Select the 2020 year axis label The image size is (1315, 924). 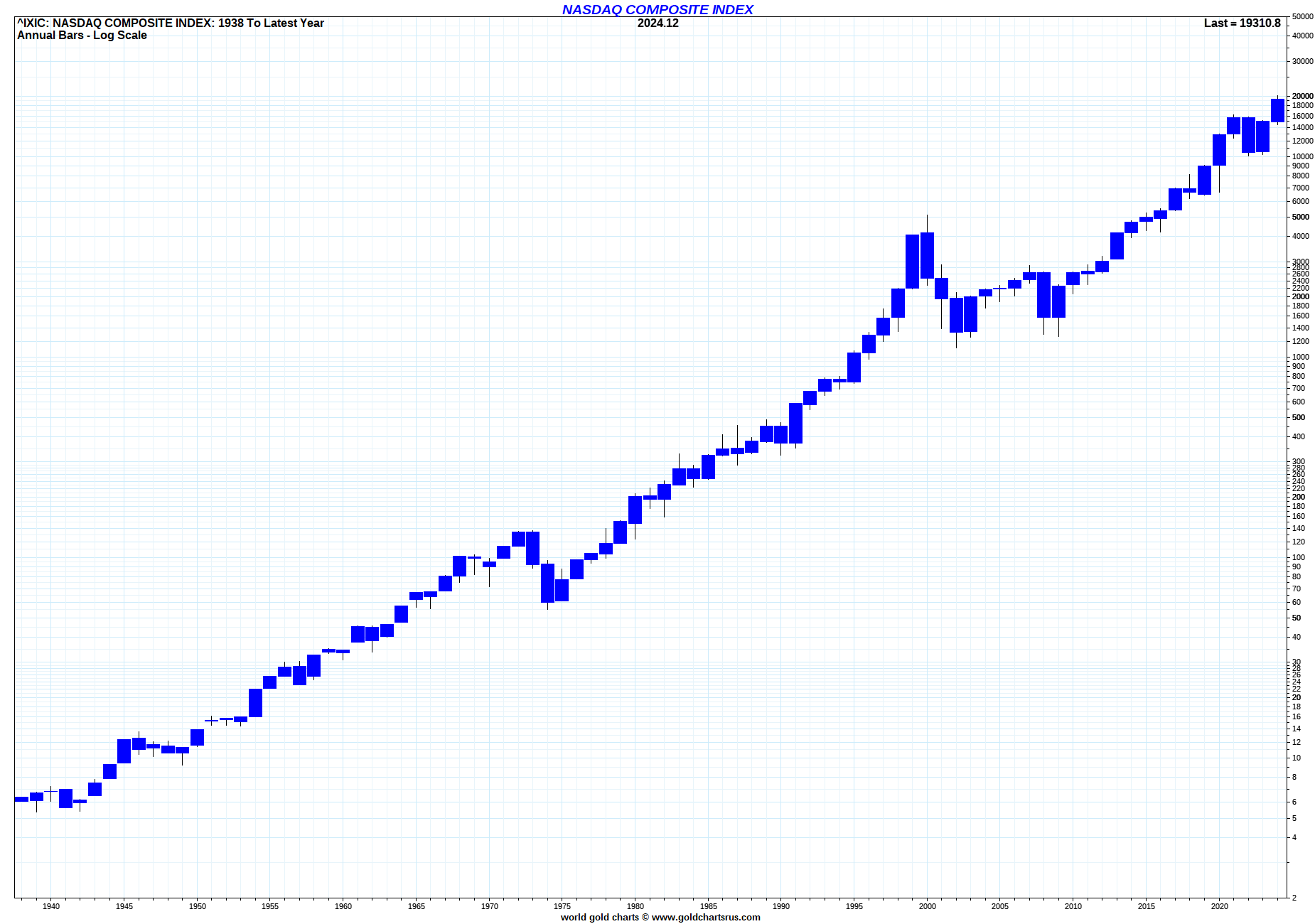[1220, 906]
